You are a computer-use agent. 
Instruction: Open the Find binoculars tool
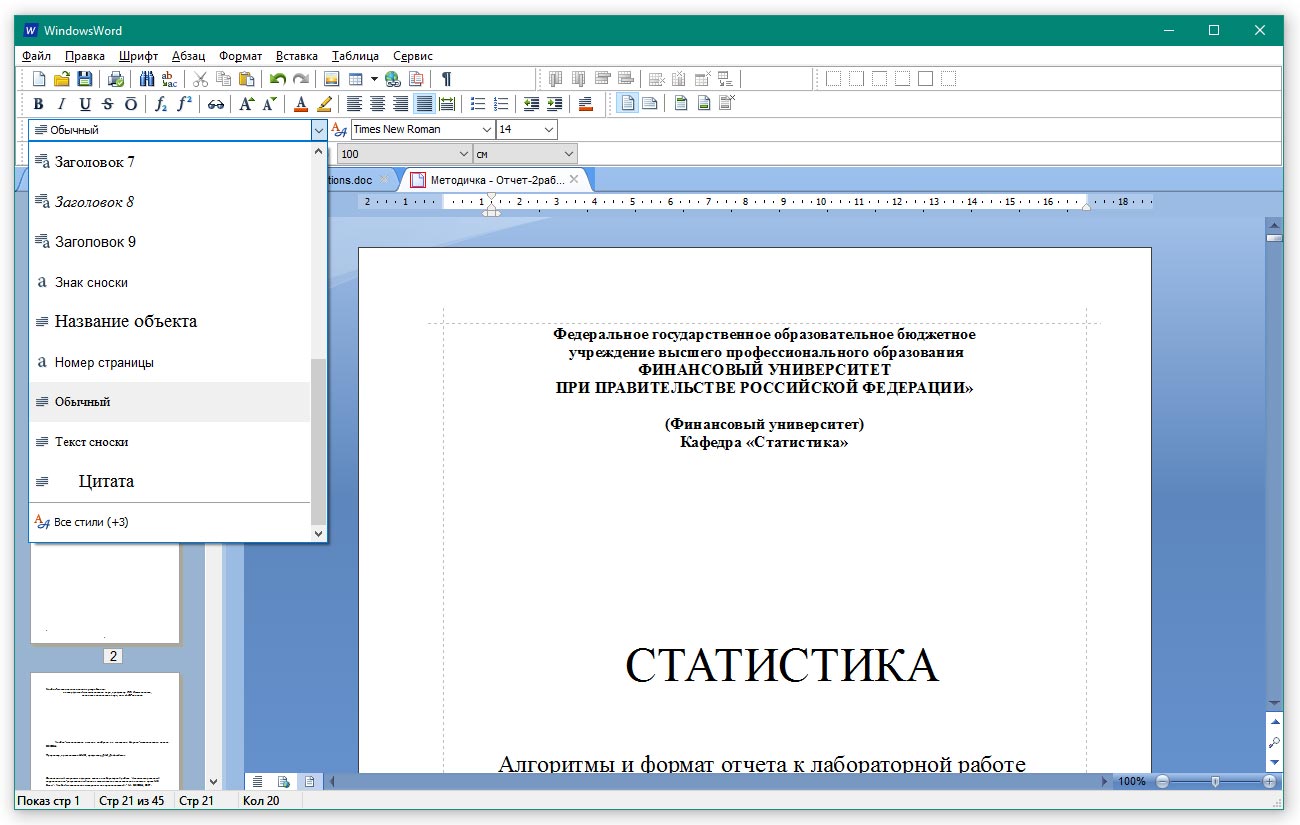click(146, 79)
